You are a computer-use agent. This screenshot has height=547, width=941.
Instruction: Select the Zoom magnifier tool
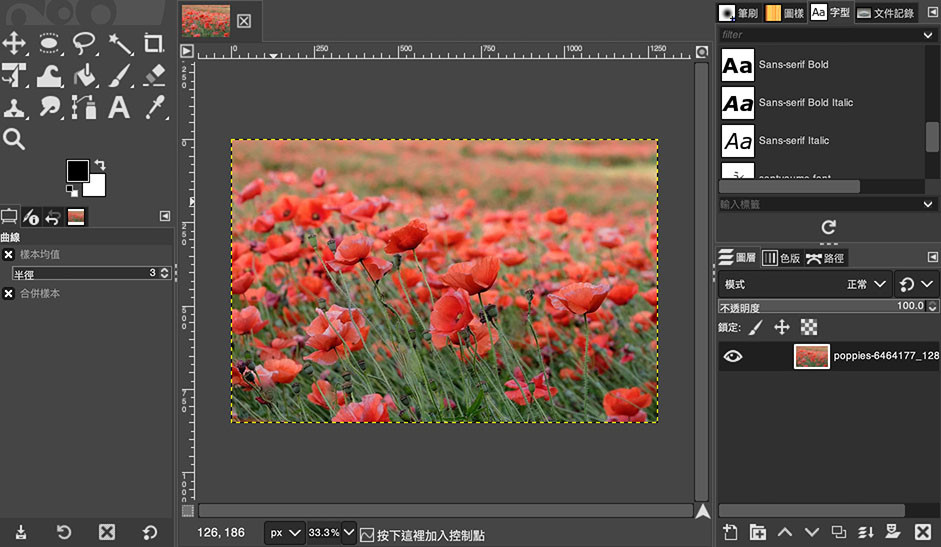(14, 139)
